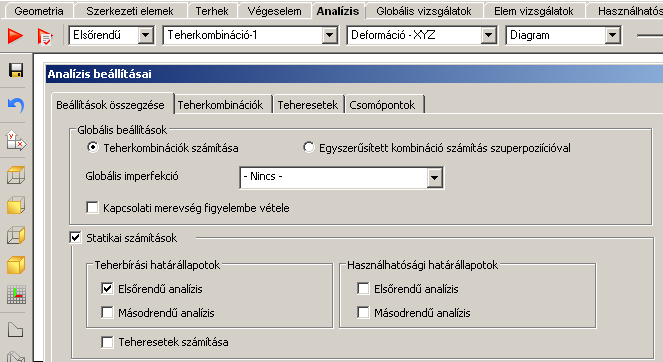Toggle Statikai számítások checkbox

click(x=75, y=238)
